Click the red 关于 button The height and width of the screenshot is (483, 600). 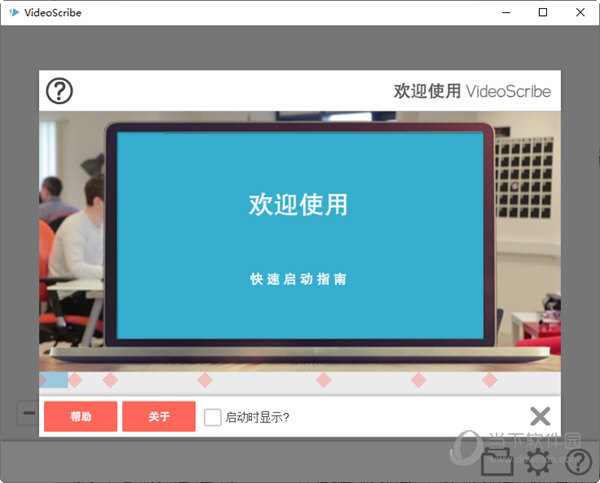point(159,416)
